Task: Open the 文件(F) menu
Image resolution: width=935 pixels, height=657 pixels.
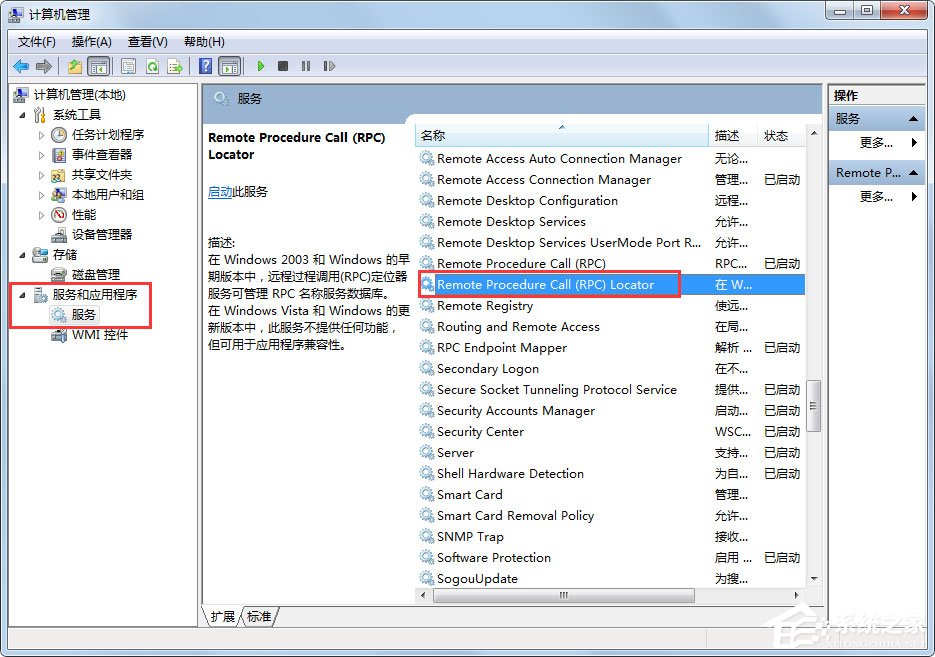Action: coord(36,41)
